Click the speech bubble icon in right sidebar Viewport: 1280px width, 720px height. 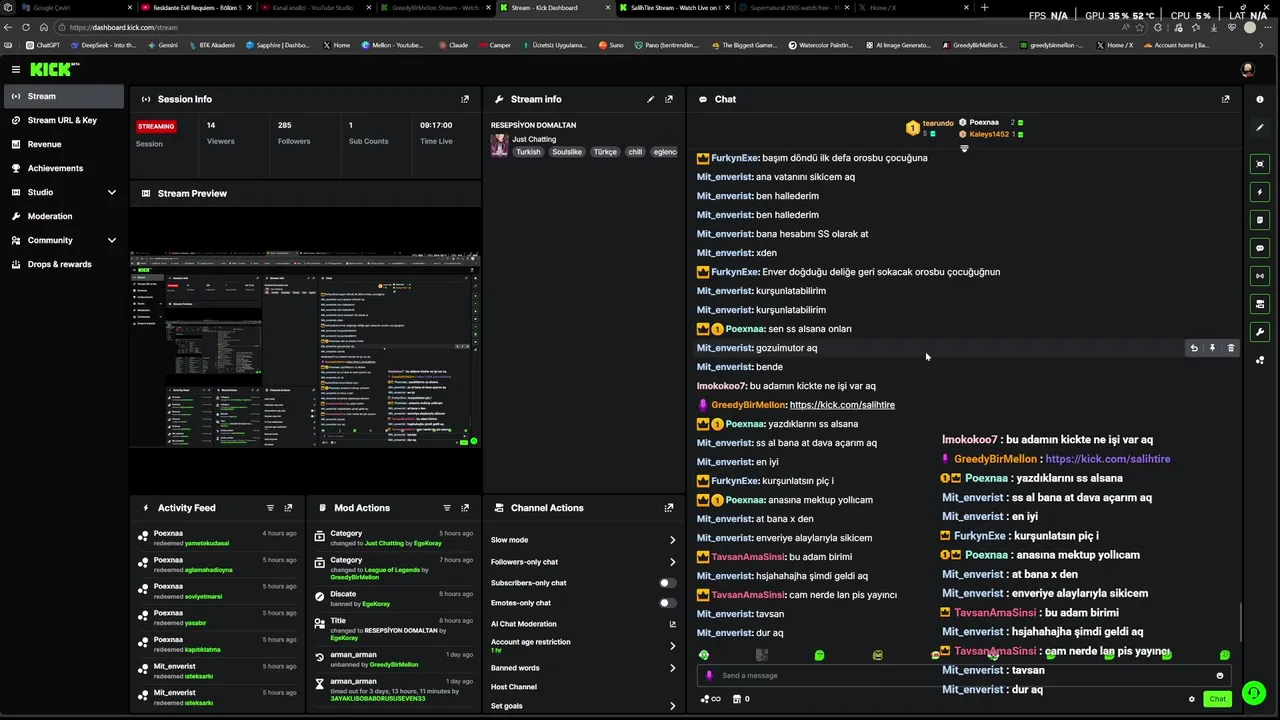[1260, 248]
